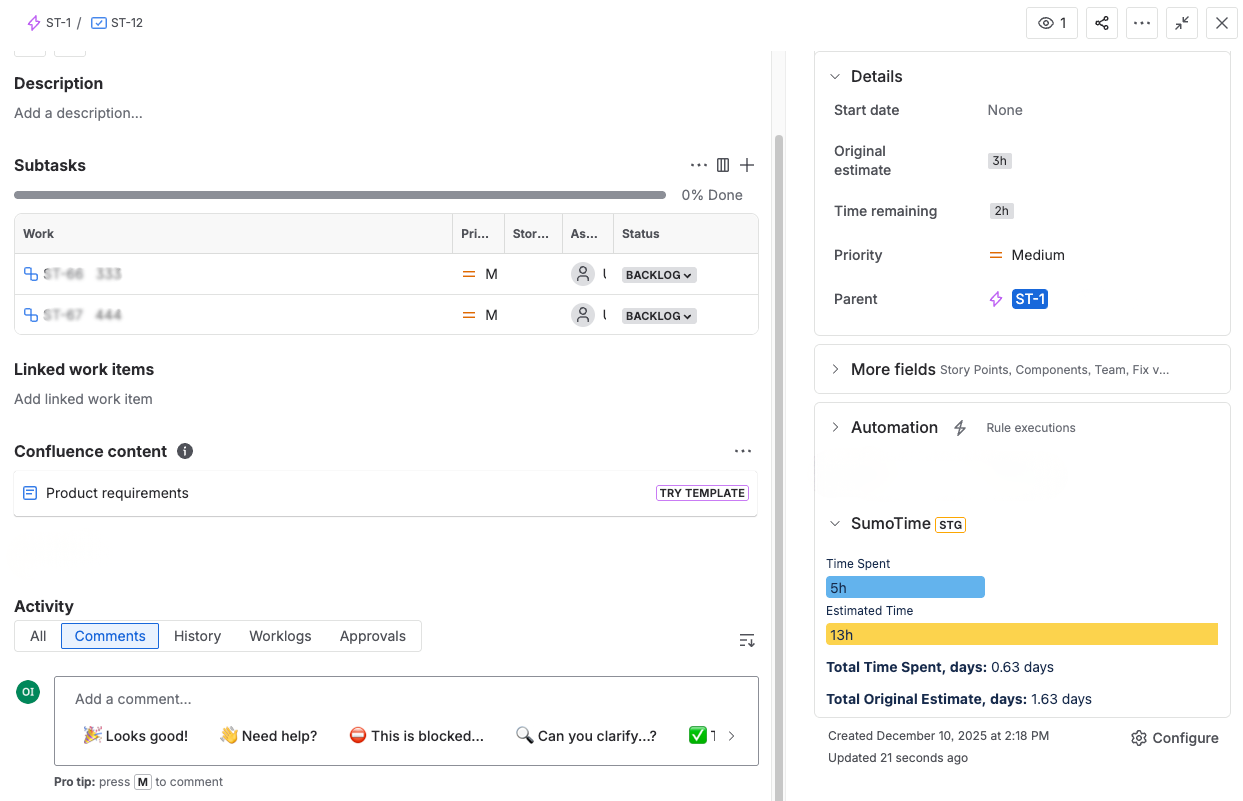The image size is (1243, 801).
Task: Click the activity sort order icon
Action: point(746,640)
